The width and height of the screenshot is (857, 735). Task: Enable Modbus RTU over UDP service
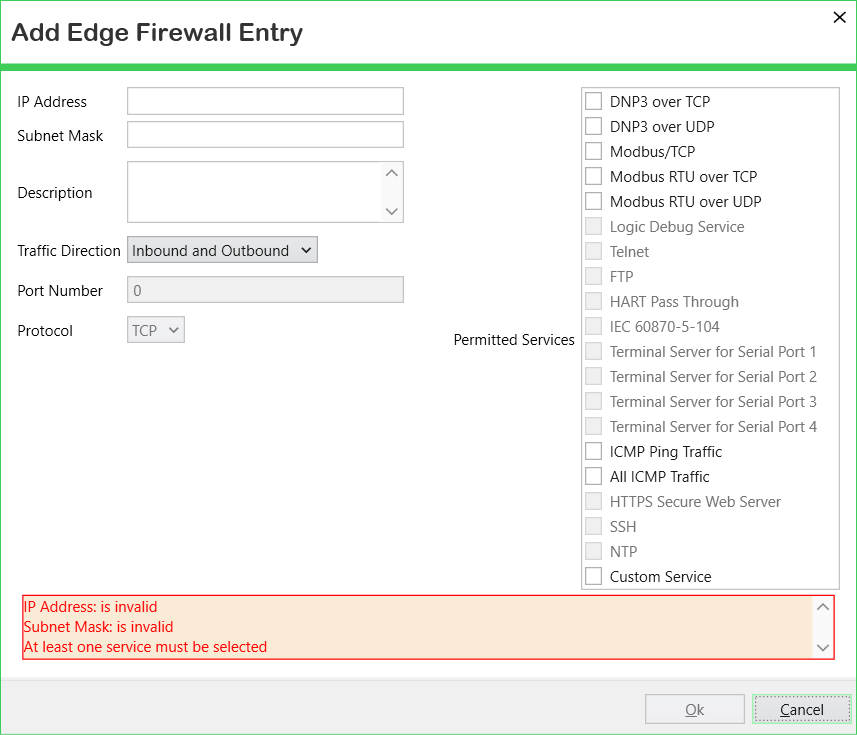(594, 202)
